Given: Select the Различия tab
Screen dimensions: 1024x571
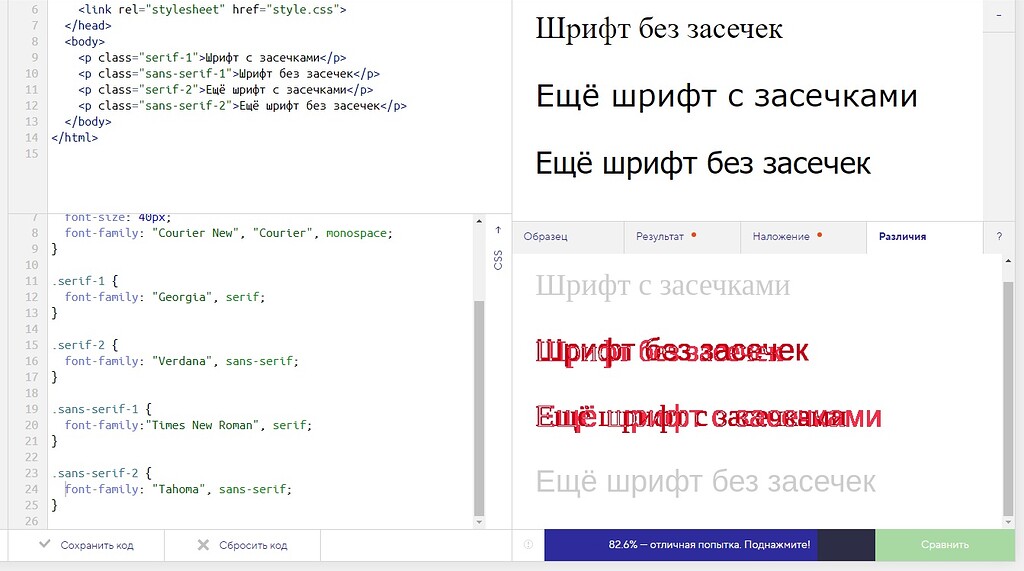Looking at the screenshot, I should tap(902, 237).
